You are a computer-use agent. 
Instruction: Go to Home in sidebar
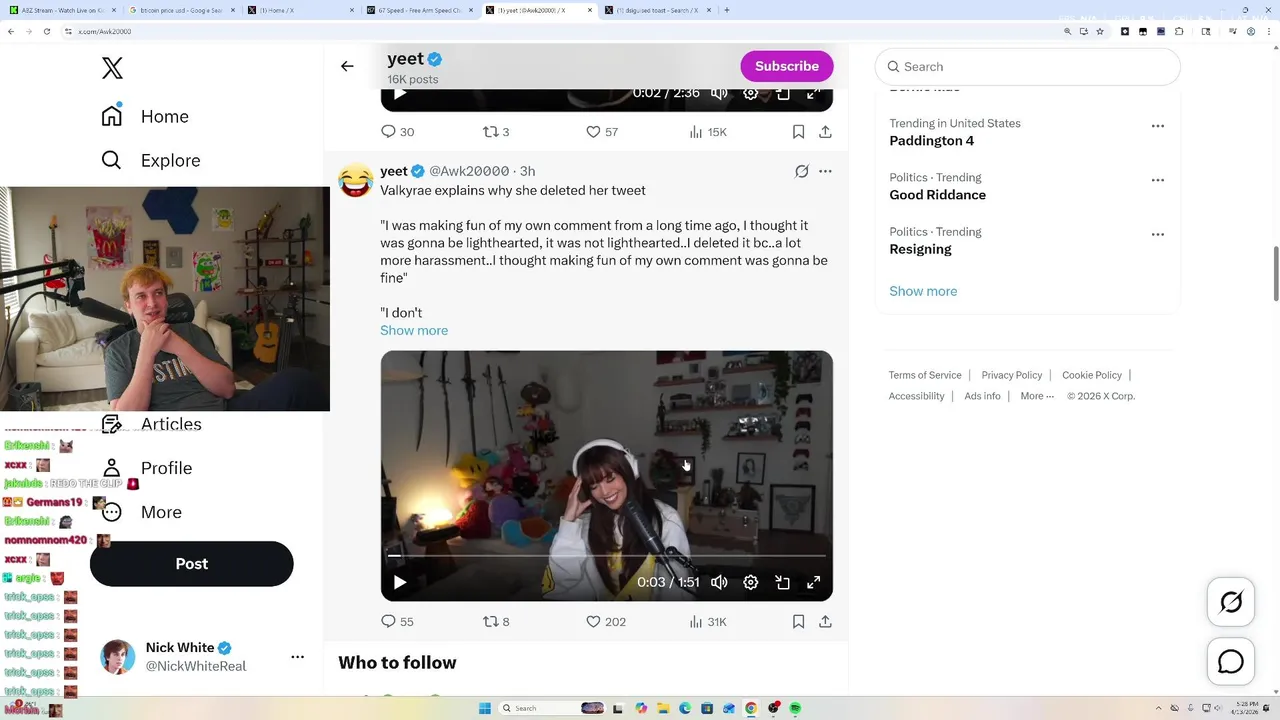[145, 116]
